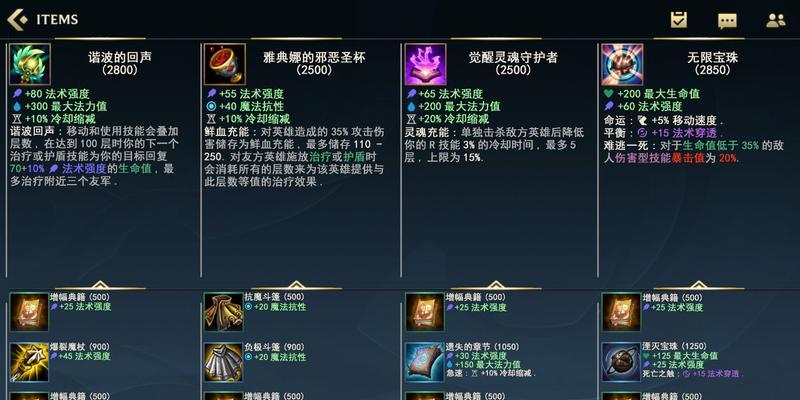800x400 pixels.
Task: Click the 抗魔斗篷 cloak component icon
Action: click(223, 312)
